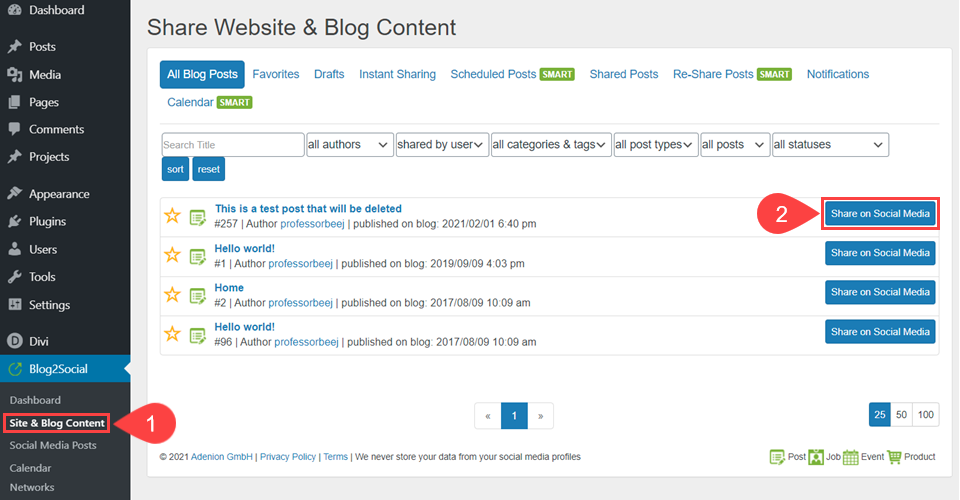Click the Appearance paintbrush icon
This screenshot has width=960, height=500.
pyautogui.click(x=15, y=194)
